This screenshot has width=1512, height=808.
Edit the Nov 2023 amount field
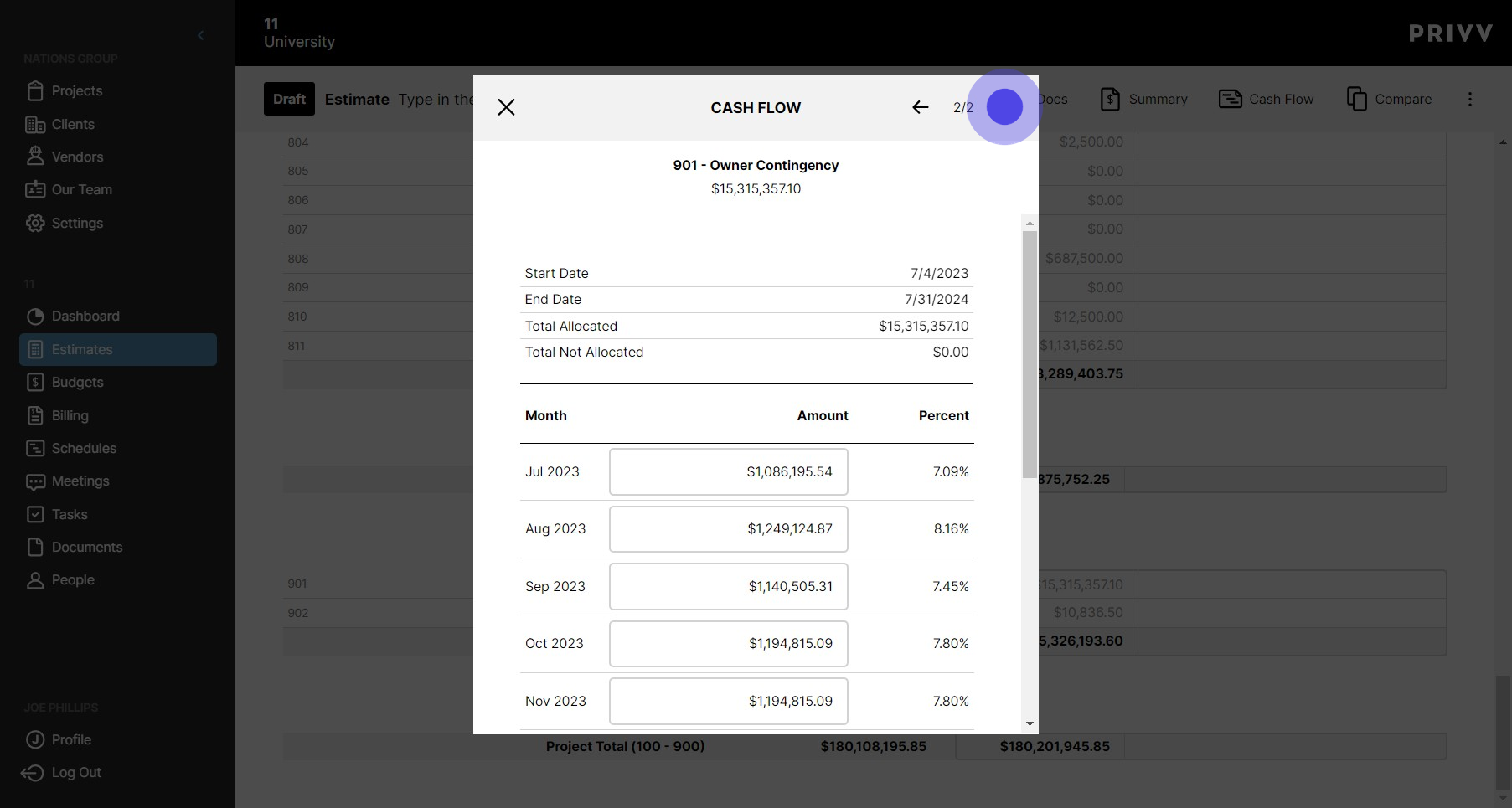(728, 701)
